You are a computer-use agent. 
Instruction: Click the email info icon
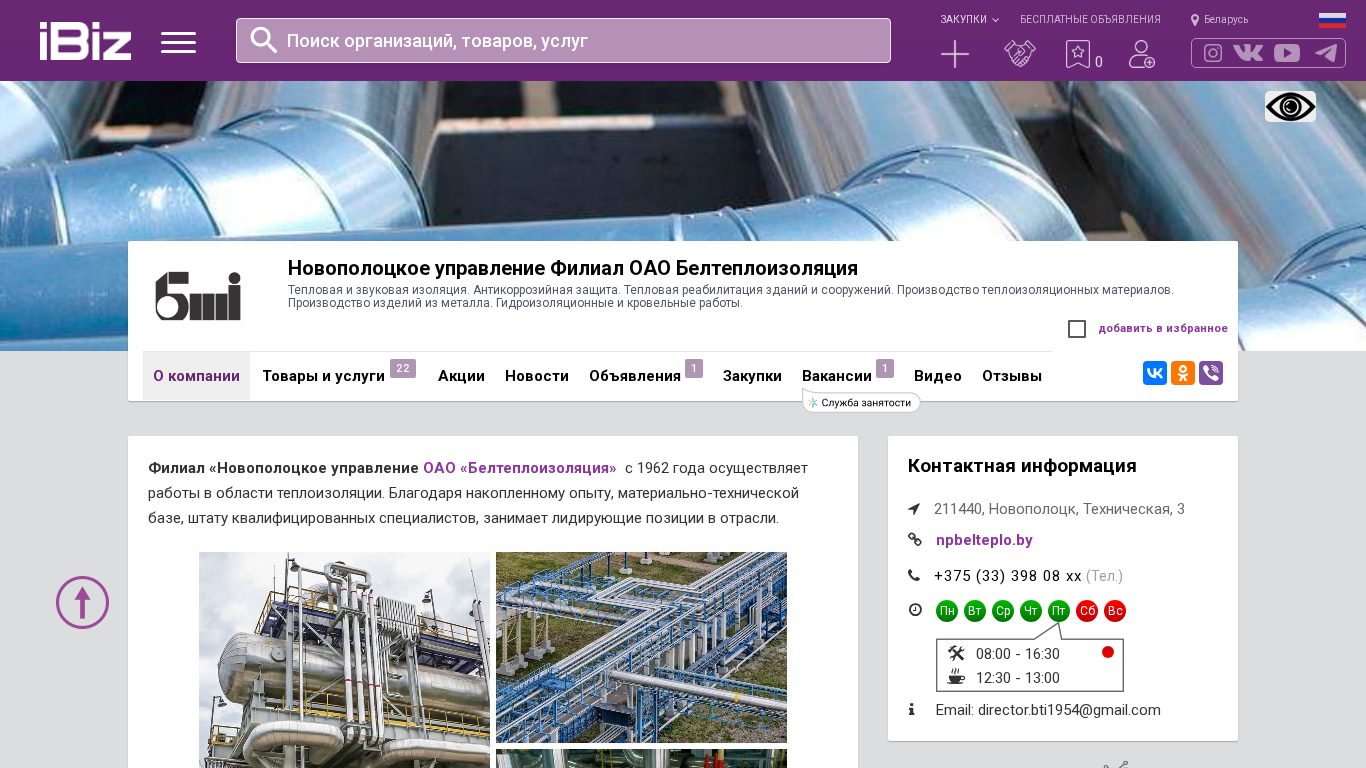click(911, 710)
